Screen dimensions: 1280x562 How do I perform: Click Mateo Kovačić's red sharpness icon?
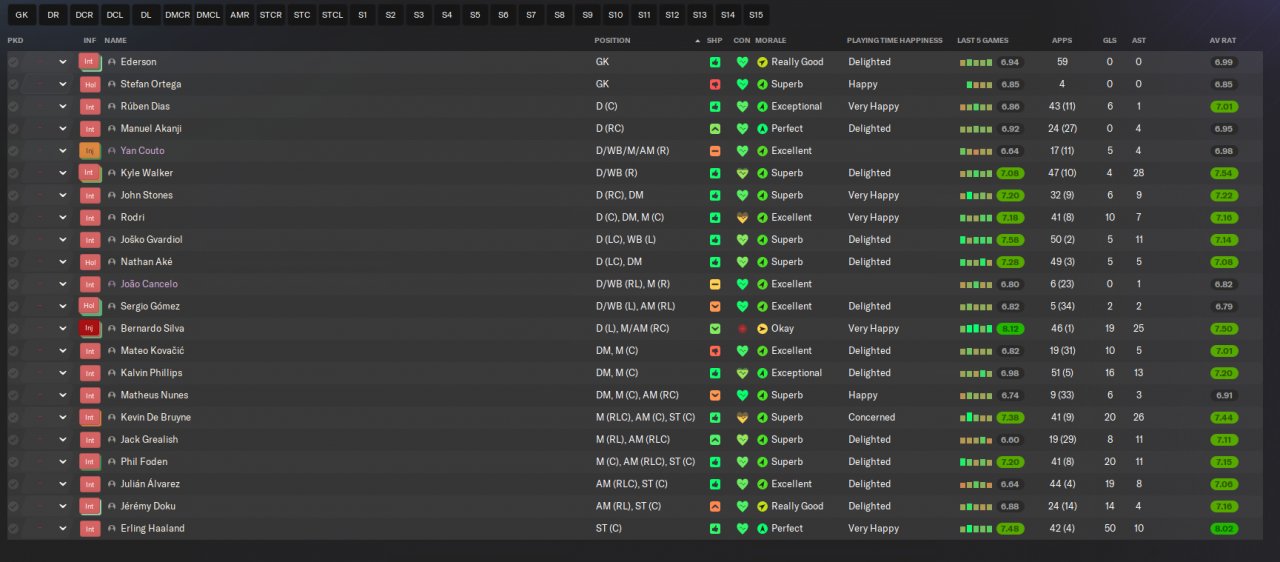click(x=715, y=351)
